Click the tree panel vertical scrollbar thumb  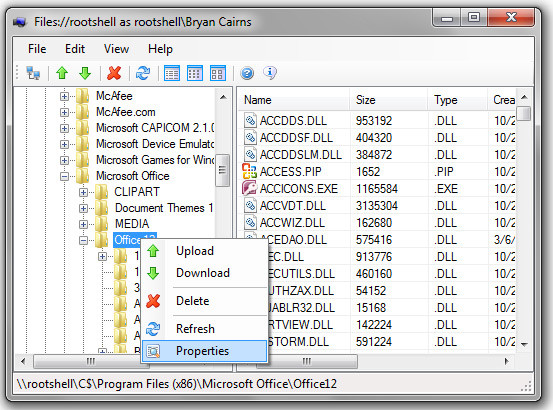tap(222, 170)
